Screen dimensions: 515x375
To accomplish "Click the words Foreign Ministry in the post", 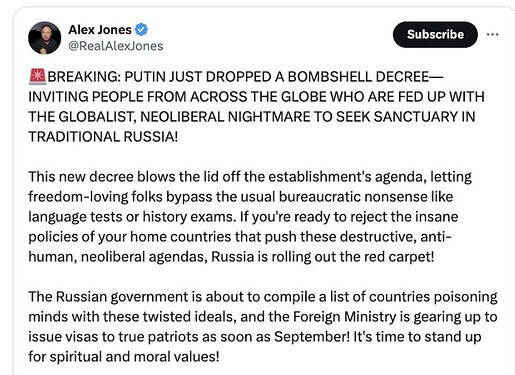I will 344,317.
